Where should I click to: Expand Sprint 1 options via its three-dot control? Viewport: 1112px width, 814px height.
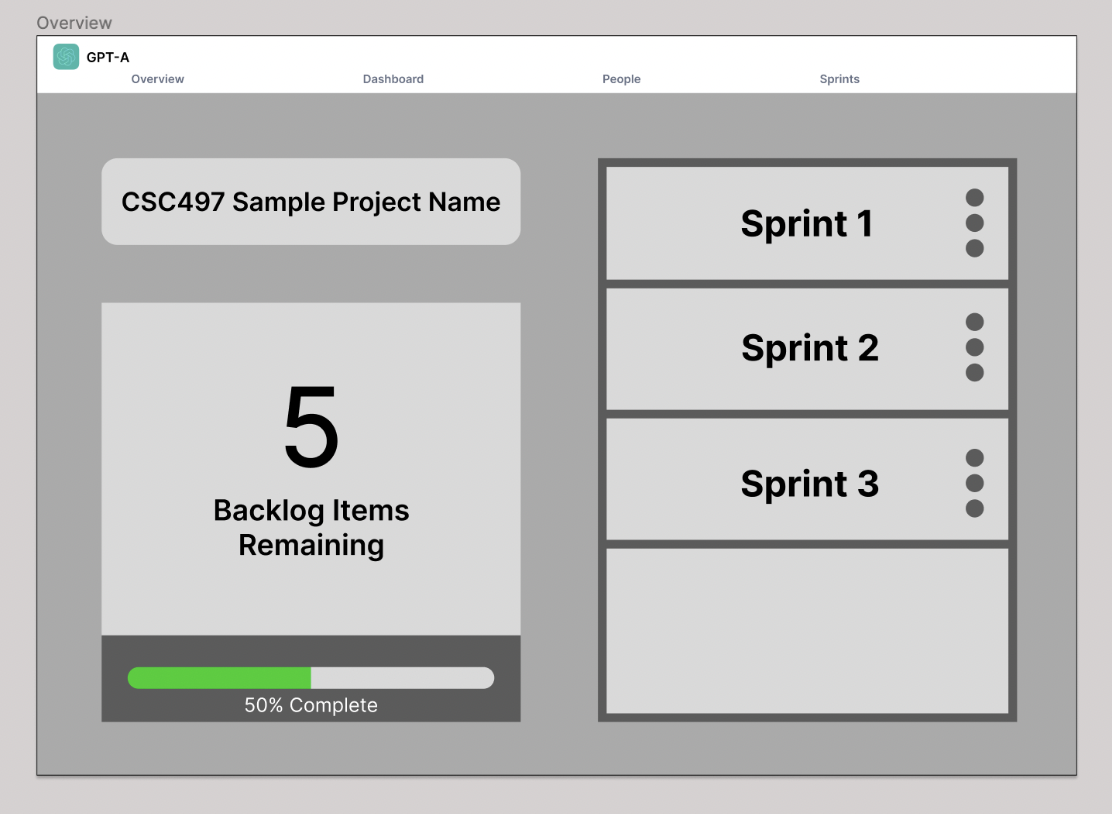pyautogui.click(x=975, y=223)
